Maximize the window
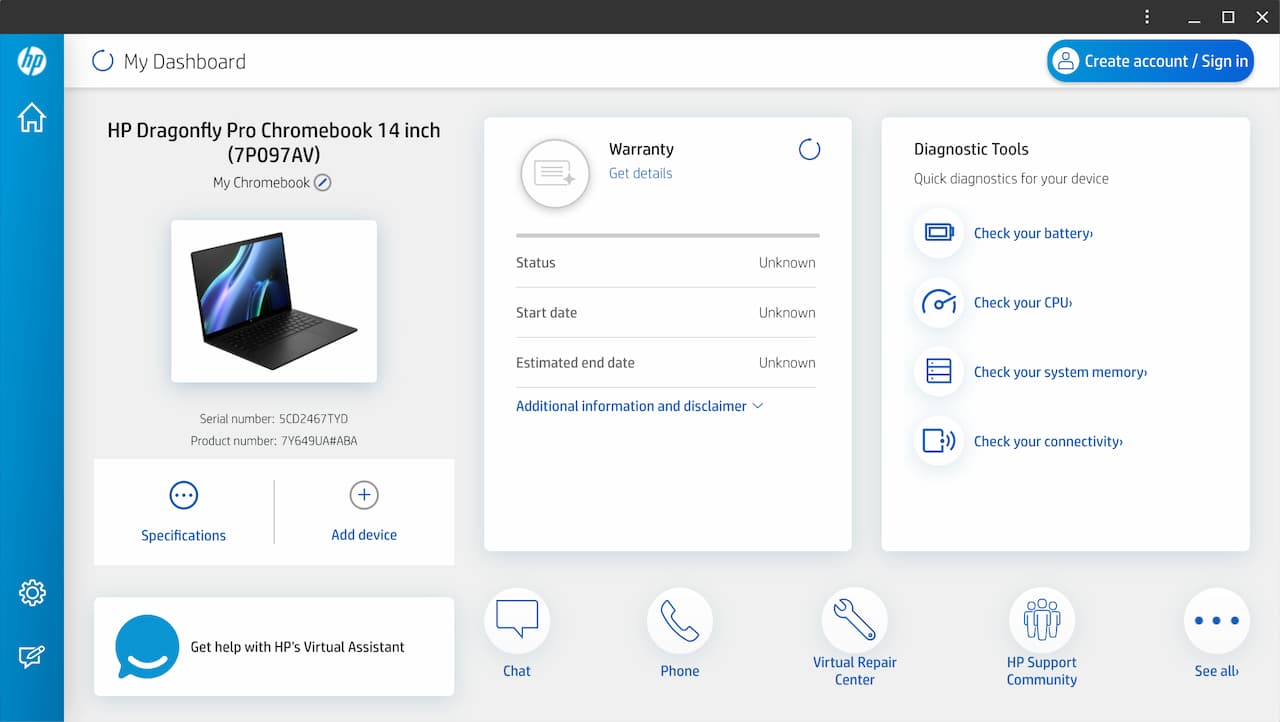The height and width of the screenshot is (722, 1280). (1228, 17)
